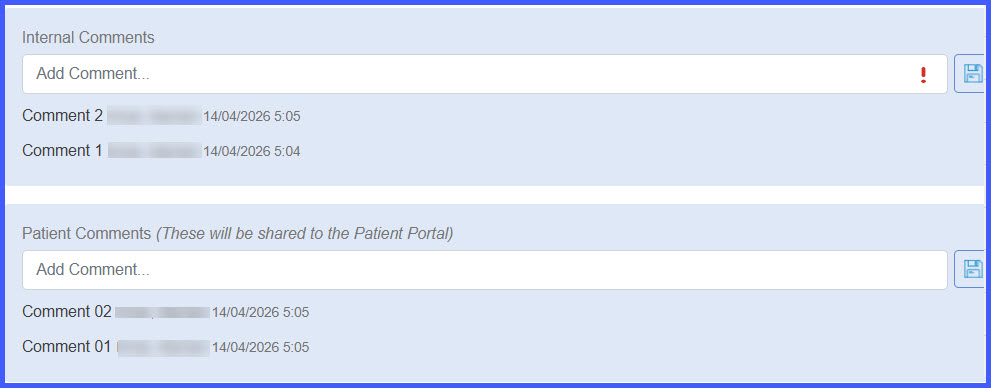
Task: Click the blurred author name next to Comment 1
Action: [154, 150]
